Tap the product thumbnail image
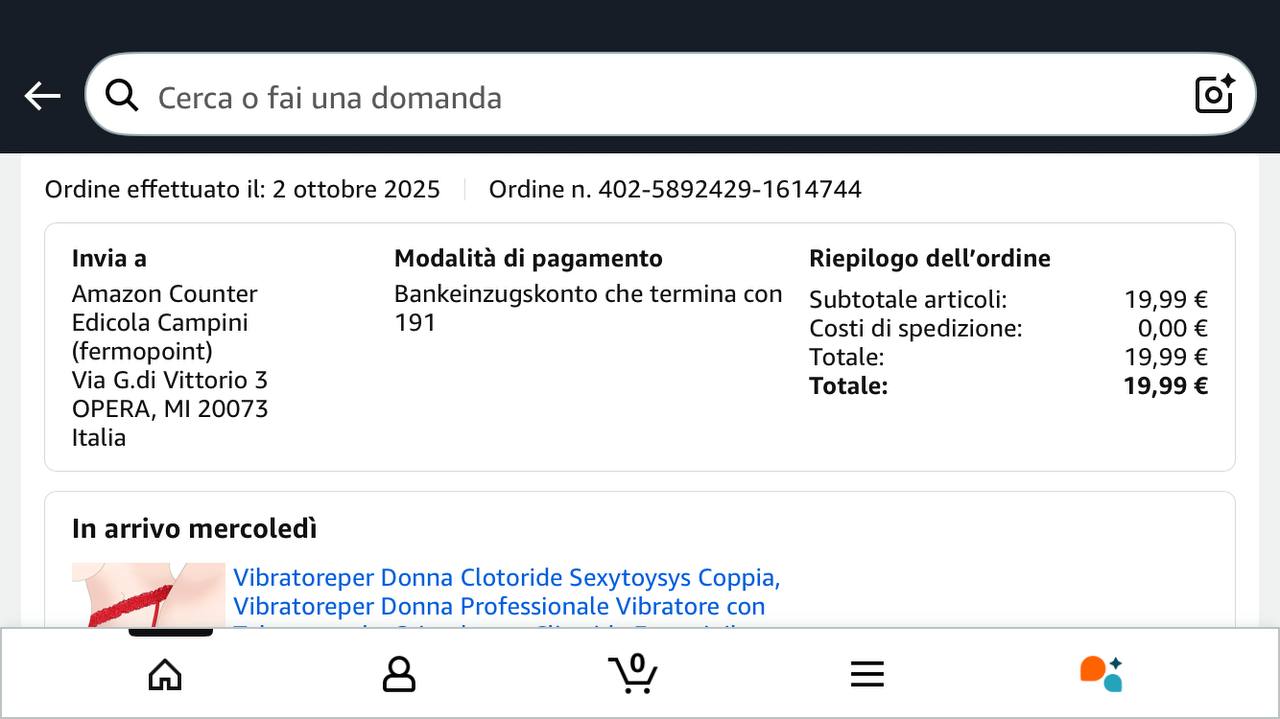This screenshot has width=1280, height=719. coord(148,595)
